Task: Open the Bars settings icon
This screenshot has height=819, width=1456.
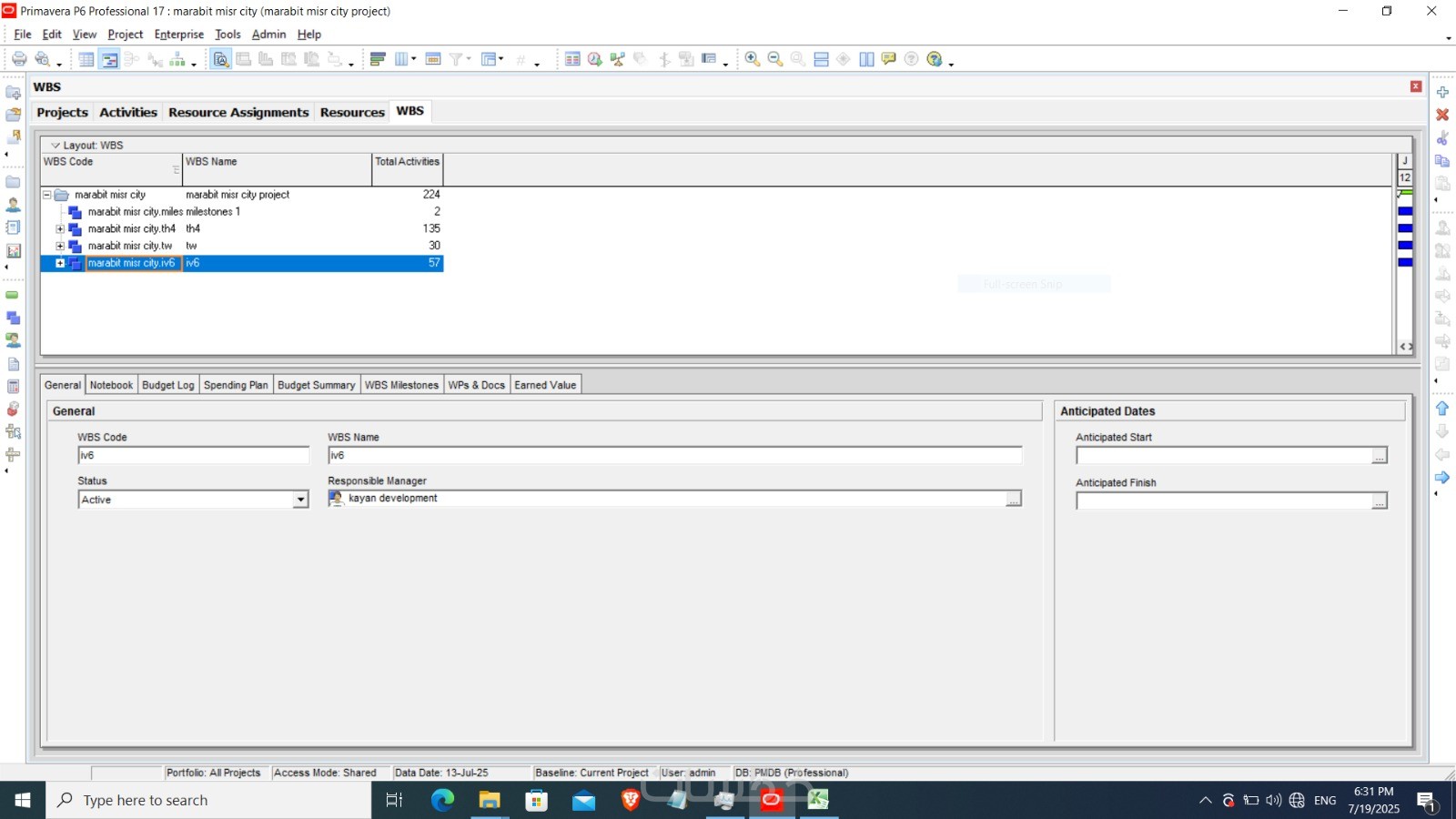Action: point(378,59)
